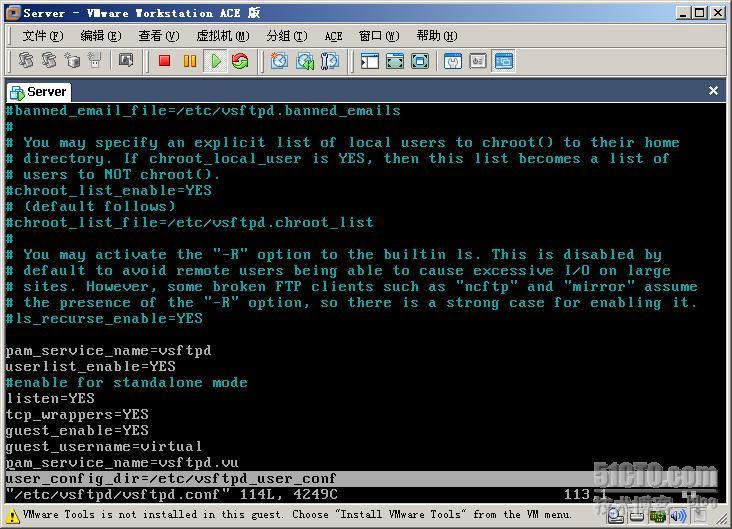Click the highlighted console view icon
The image size is (732, 529).
point(503,61)
